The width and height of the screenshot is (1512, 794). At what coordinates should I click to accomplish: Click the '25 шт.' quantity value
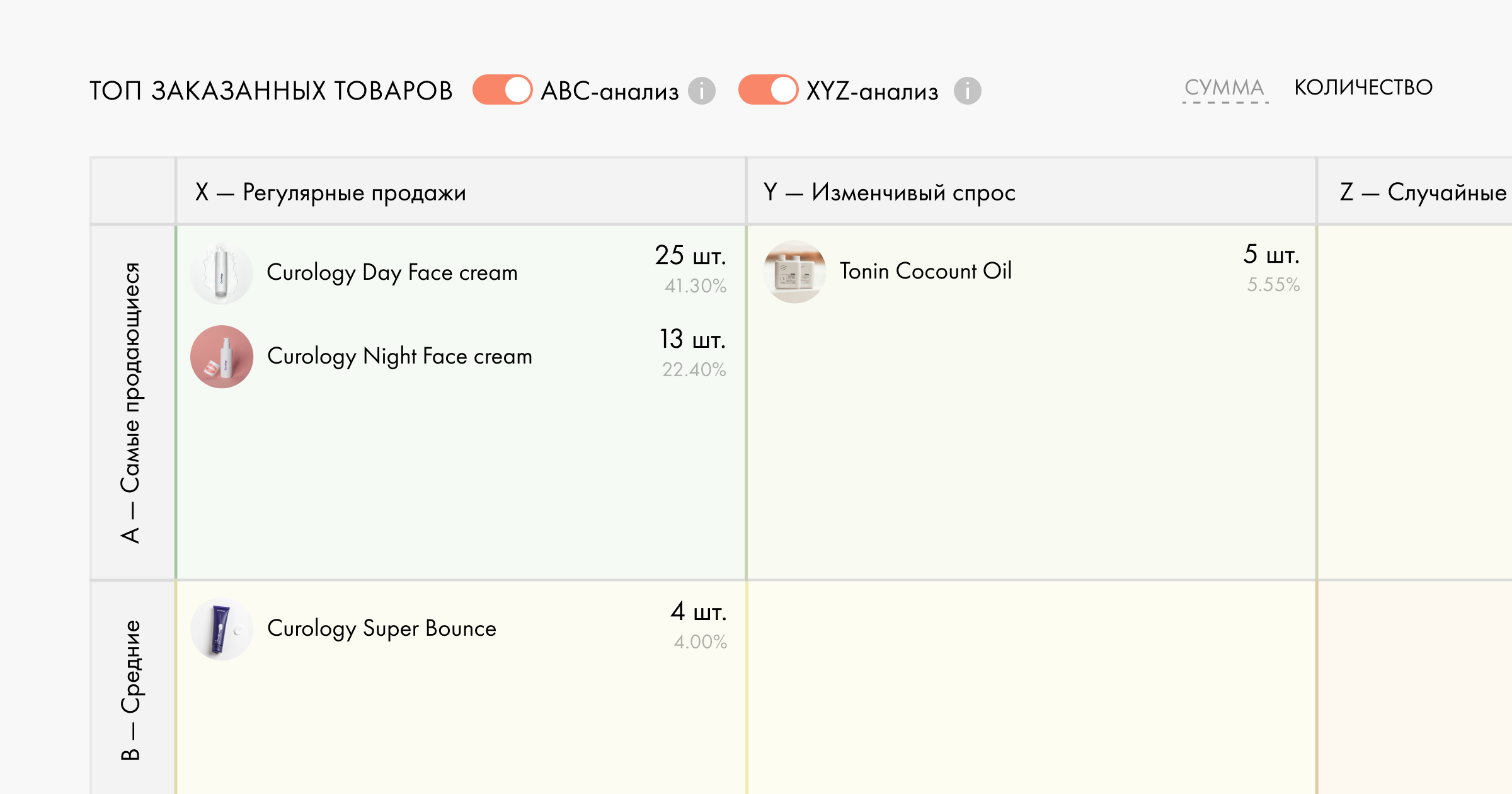click(690, 255)
